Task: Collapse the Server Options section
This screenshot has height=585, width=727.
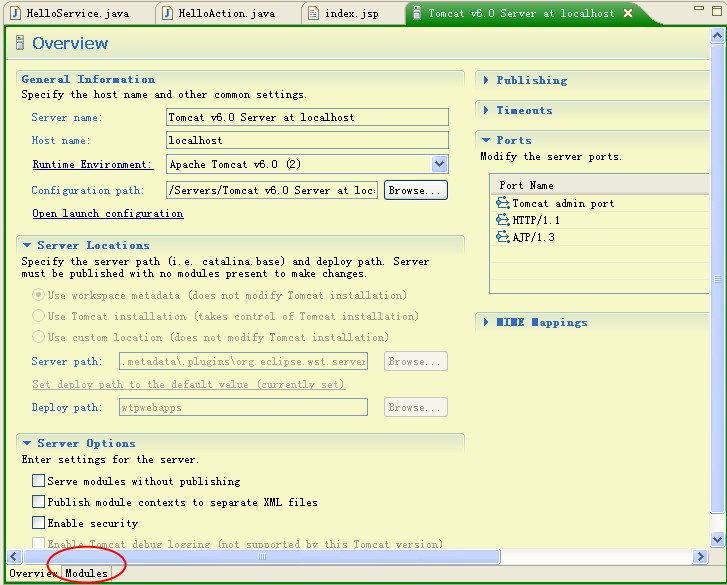Action: 27,443
